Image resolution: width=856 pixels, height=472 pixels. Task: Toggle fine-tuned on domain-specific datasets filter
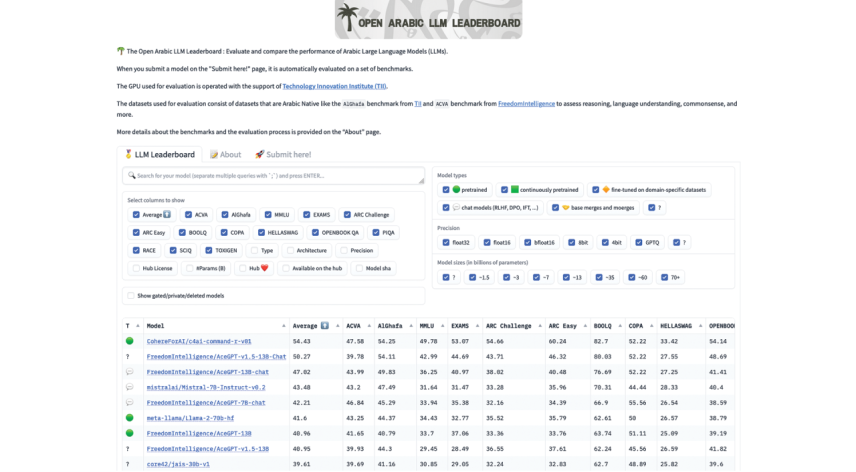pyautogui.click(x=596, y=190)
